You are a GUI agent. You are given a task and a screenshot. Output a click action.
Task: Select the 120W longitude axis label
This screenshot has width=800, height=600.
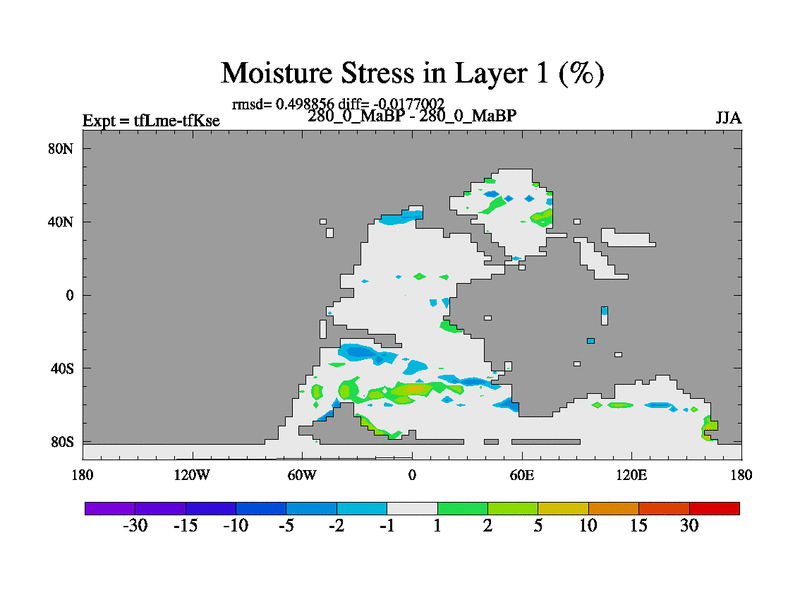point(192,474)
